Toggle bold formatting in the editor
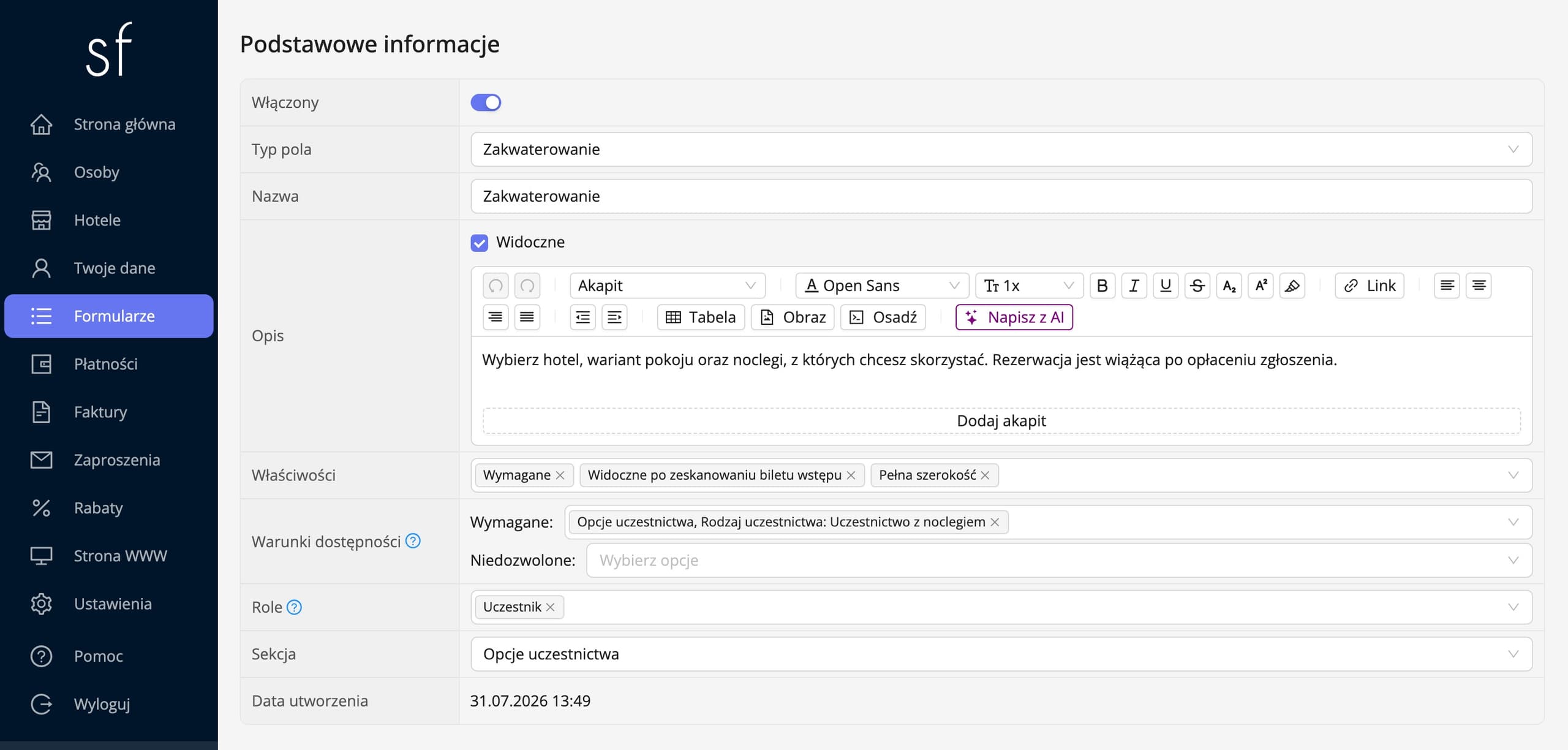This screenshot has width=1568, height=750. pos(1102,286)
